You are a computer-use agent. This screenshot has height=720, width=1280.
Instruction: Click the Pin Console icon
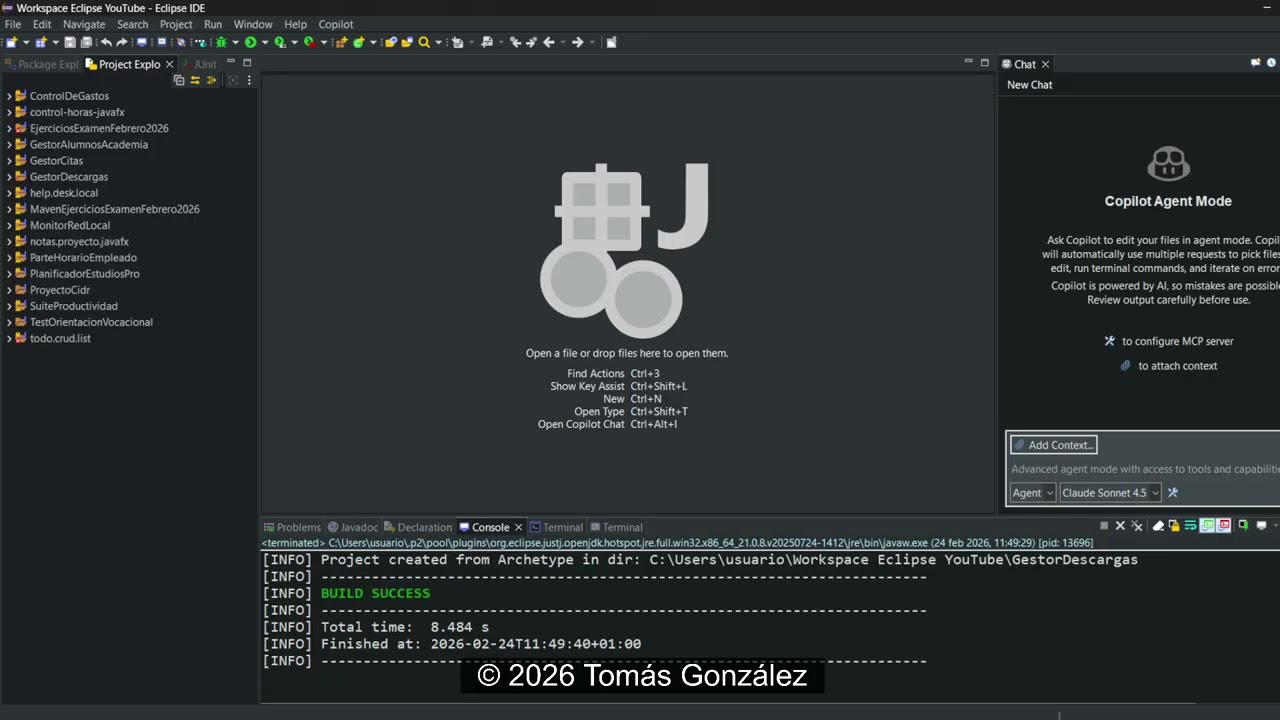pos(1243,525)
